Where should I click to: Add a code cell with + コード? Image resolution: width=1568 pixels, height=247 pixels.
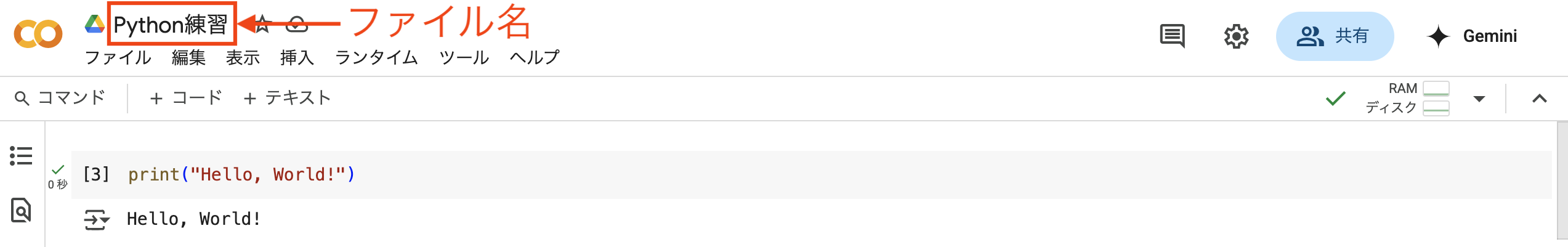coord(185,98)
